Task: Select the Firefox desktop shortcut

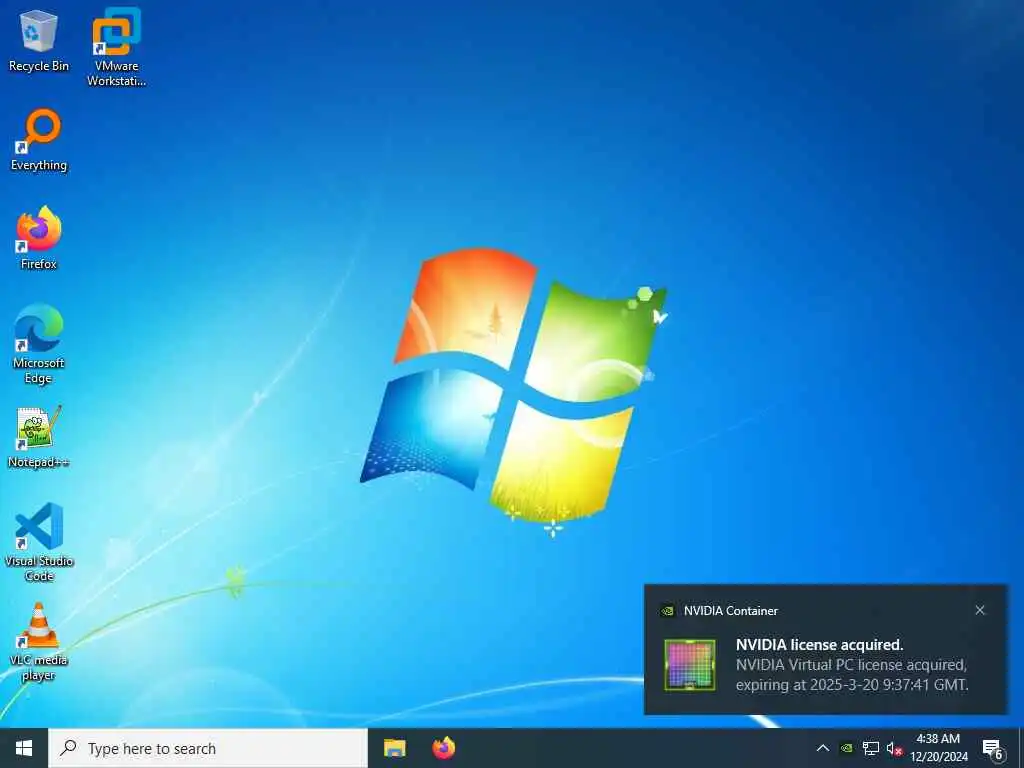Action: pos(39,238)
